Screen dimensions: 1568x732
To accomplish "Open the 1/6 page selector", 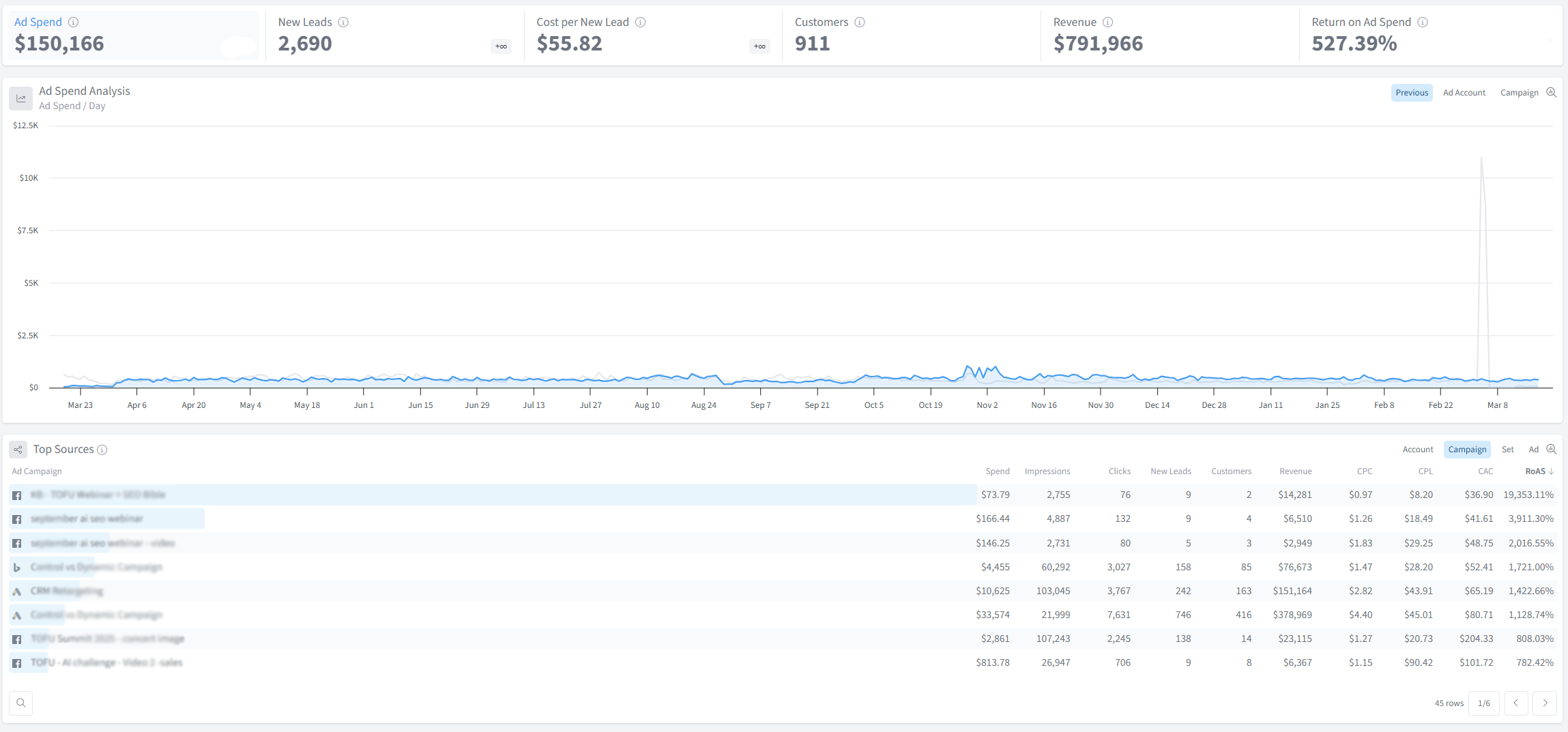I will pos(1484,703).
